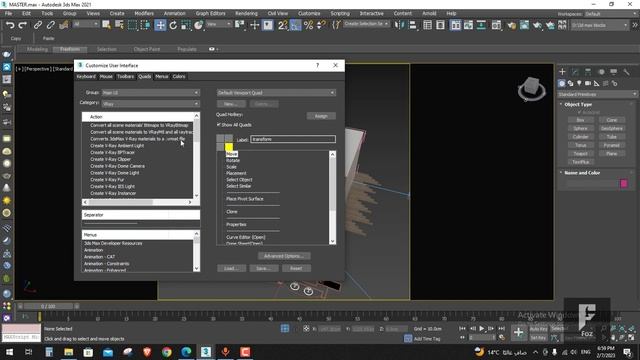This screenshot has height=360, width=640.
Task: Switch to the Keyboard tab
Action: 86,76
